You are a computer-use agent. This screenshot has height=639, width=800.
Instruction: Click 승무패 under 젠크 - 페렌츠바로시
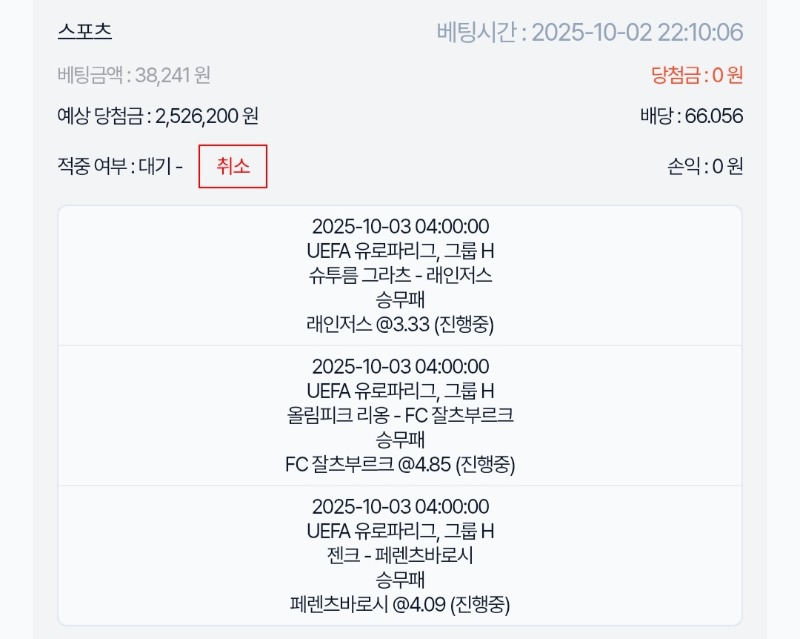click(400, 580)
